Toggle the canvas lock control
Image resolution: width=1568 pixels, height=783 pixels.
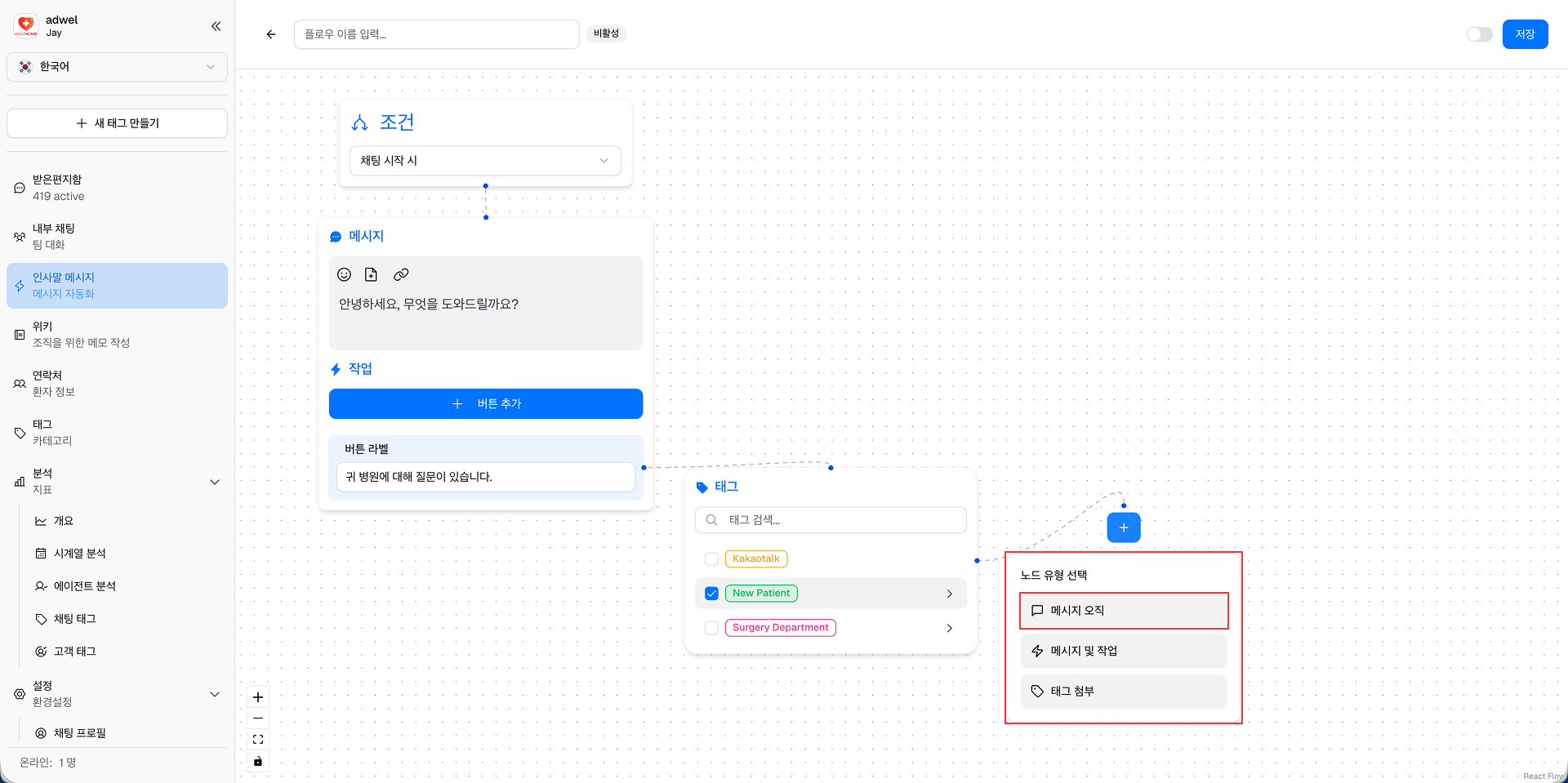point(258,762)
